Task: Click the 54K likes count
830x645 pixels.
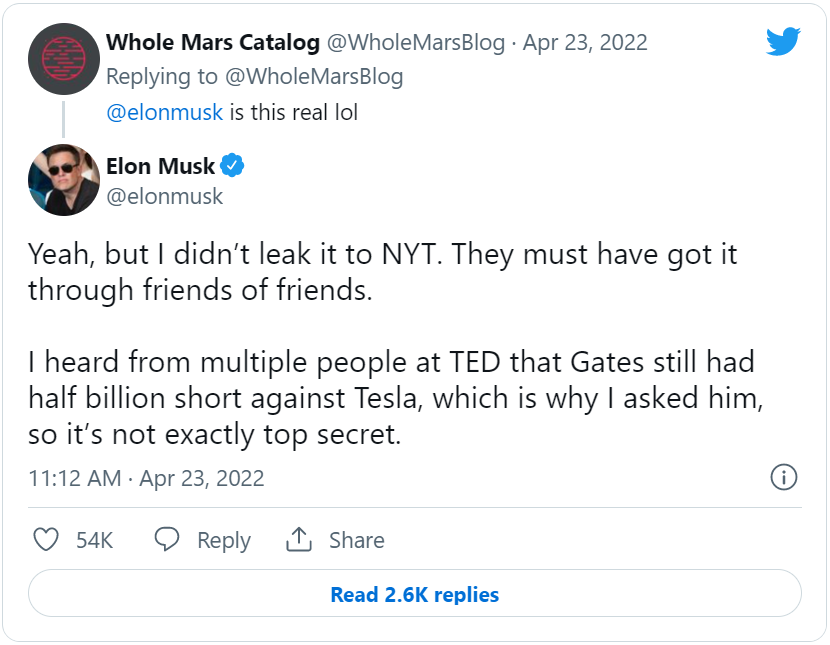Action: [x=95, y=540]
